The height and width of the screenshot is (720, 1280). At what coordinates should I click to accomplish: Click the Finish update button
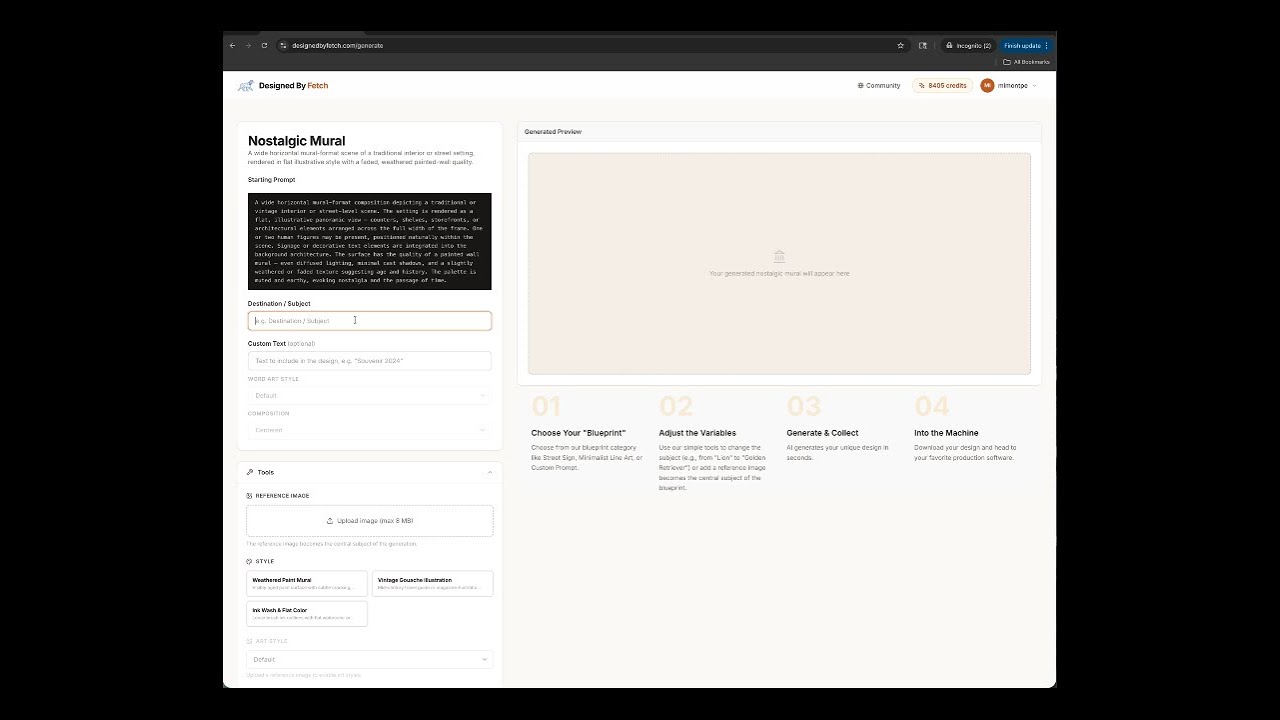[x=1026, y=45]
